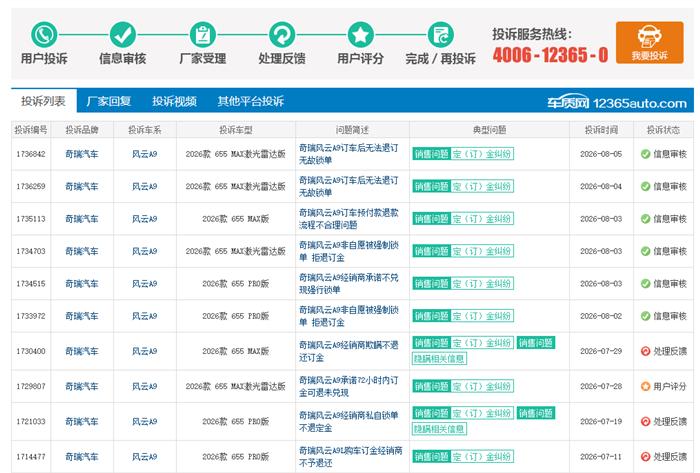This screenshot has height=473, width=700.
Task: Click model 2026款 655 MAX版 in row 1735113
Action: [235, 219]
